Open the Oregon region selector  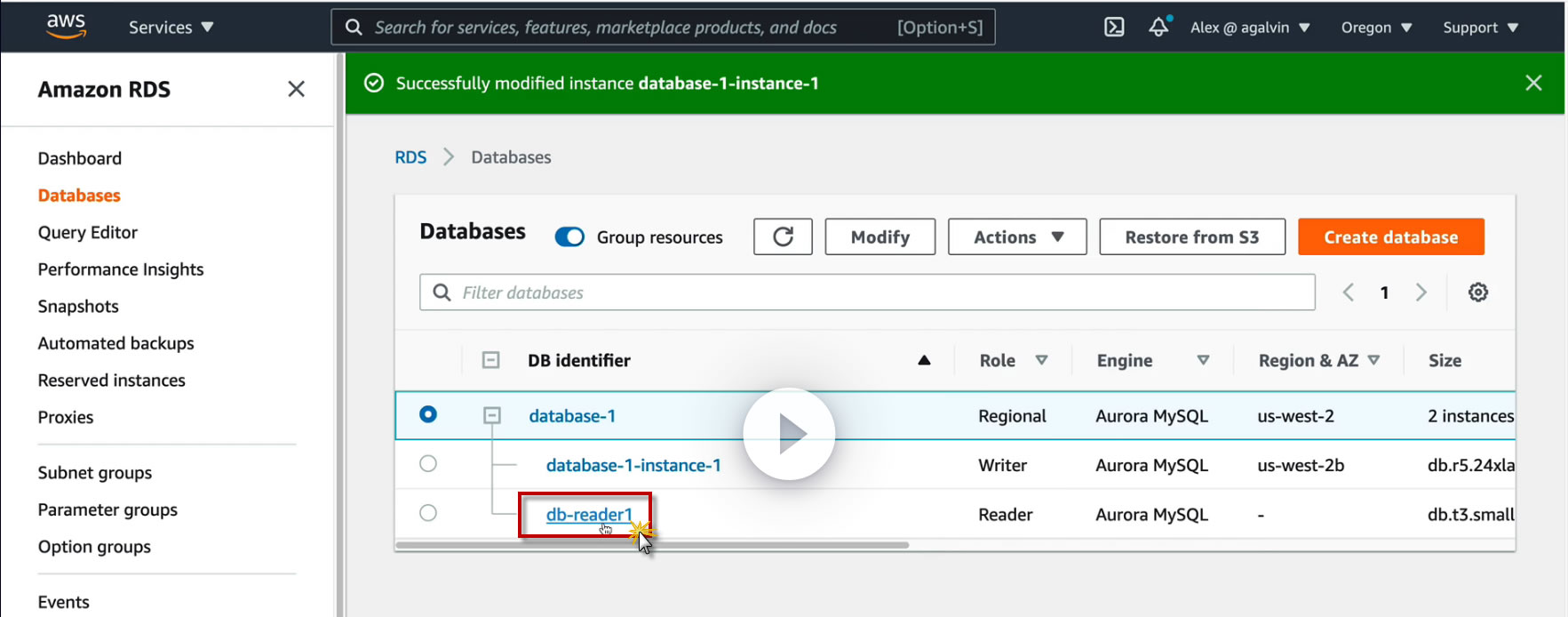(1376, 27)
